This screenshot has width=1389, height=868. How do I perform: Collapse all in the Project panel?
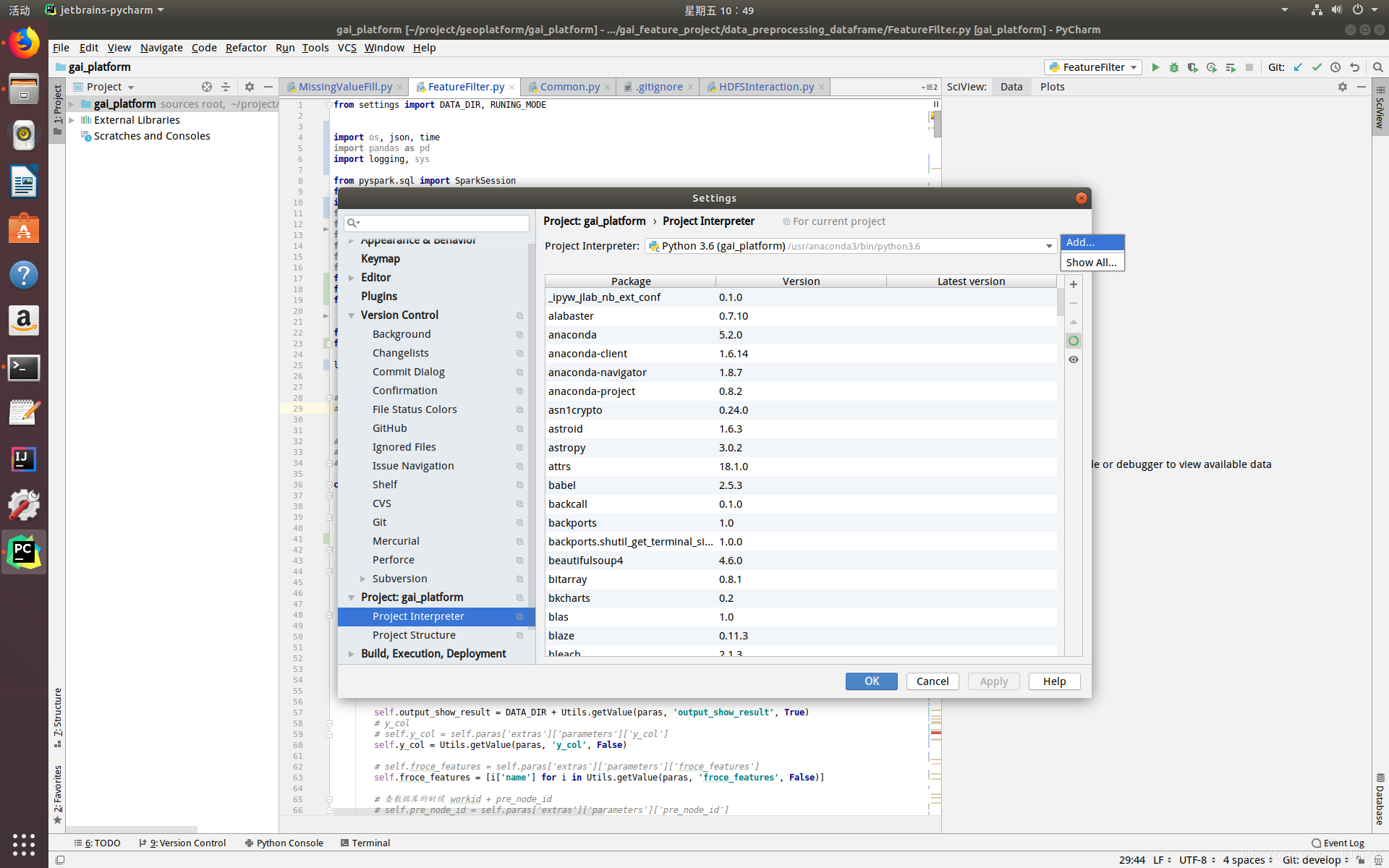226,87
